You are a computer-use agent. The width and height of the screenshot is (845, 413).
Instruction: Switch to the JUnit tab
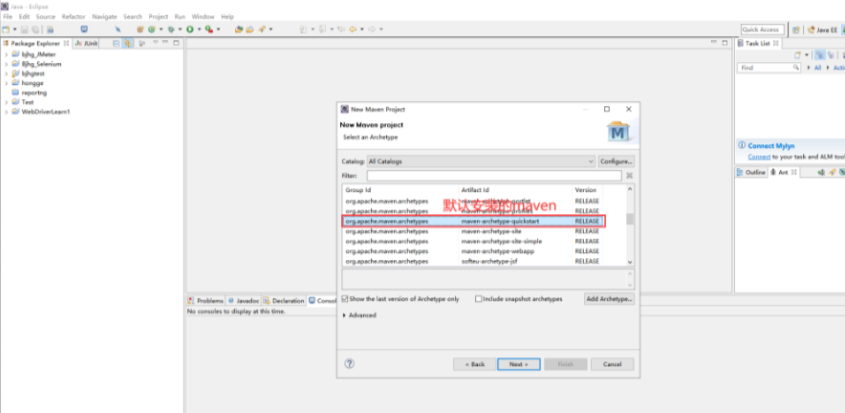point(86,43)
